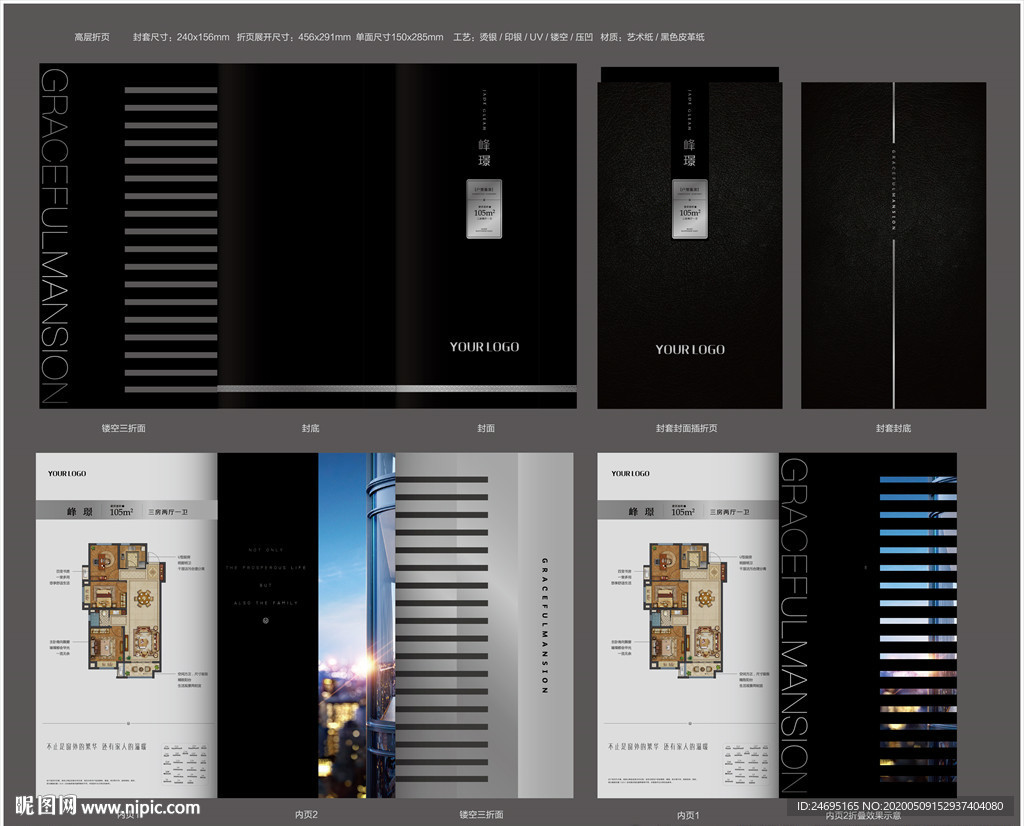Open the www.nipic.com watermark link
This screenshot has width=1024, height=826.
pos(140,807)
